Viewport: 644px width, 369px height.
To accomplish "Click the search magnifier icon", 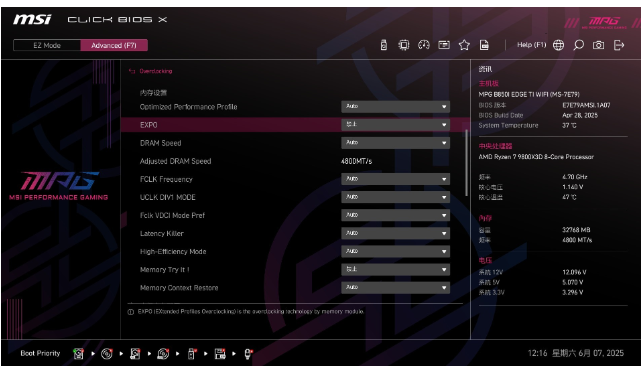I will pos(578,45).
